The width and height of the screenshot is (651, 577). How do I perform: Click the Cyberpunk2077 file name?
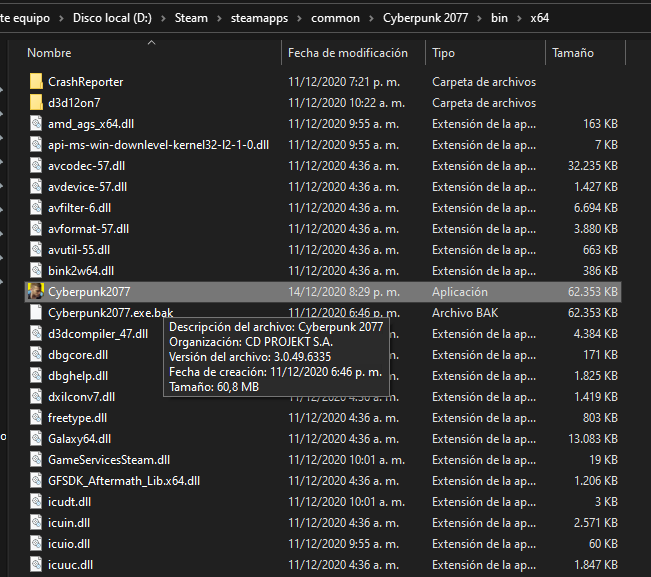89,292
